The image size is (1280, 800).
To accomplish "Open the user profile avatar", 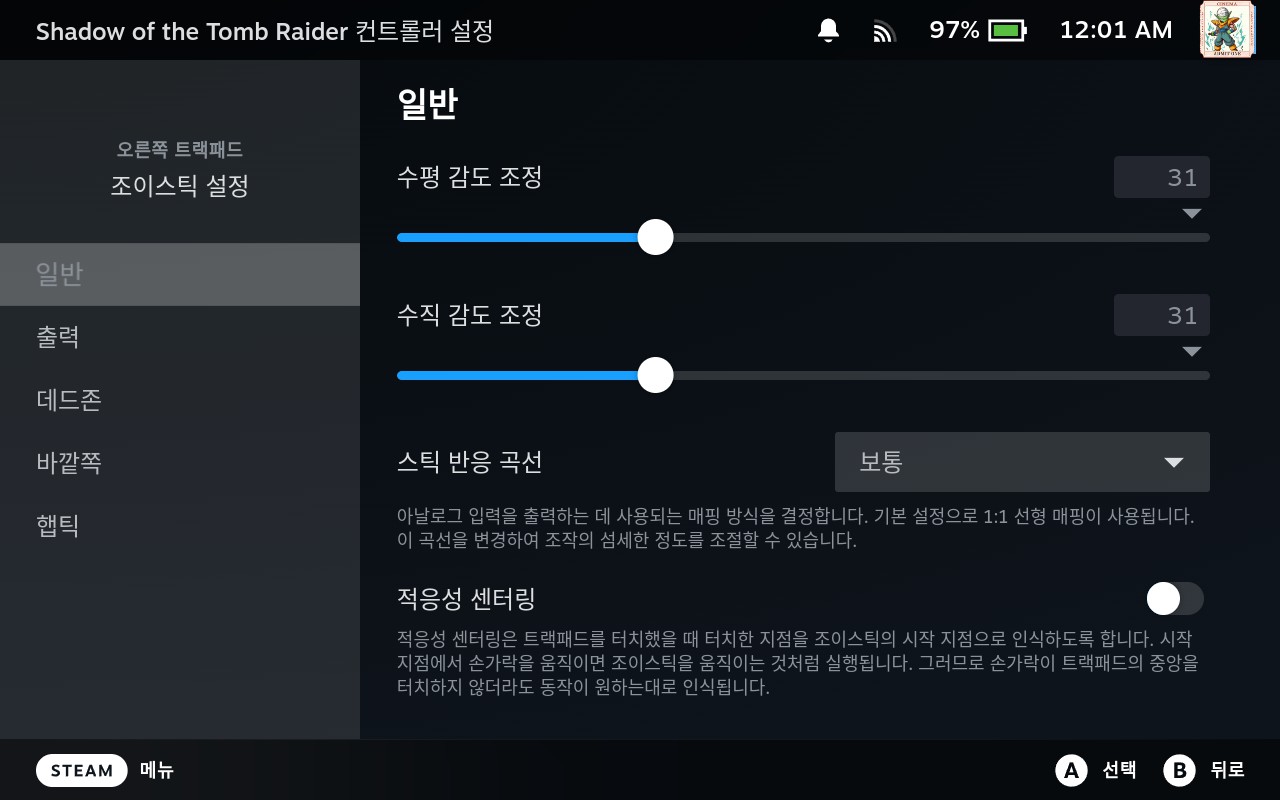I will [x=1227, y=29].
